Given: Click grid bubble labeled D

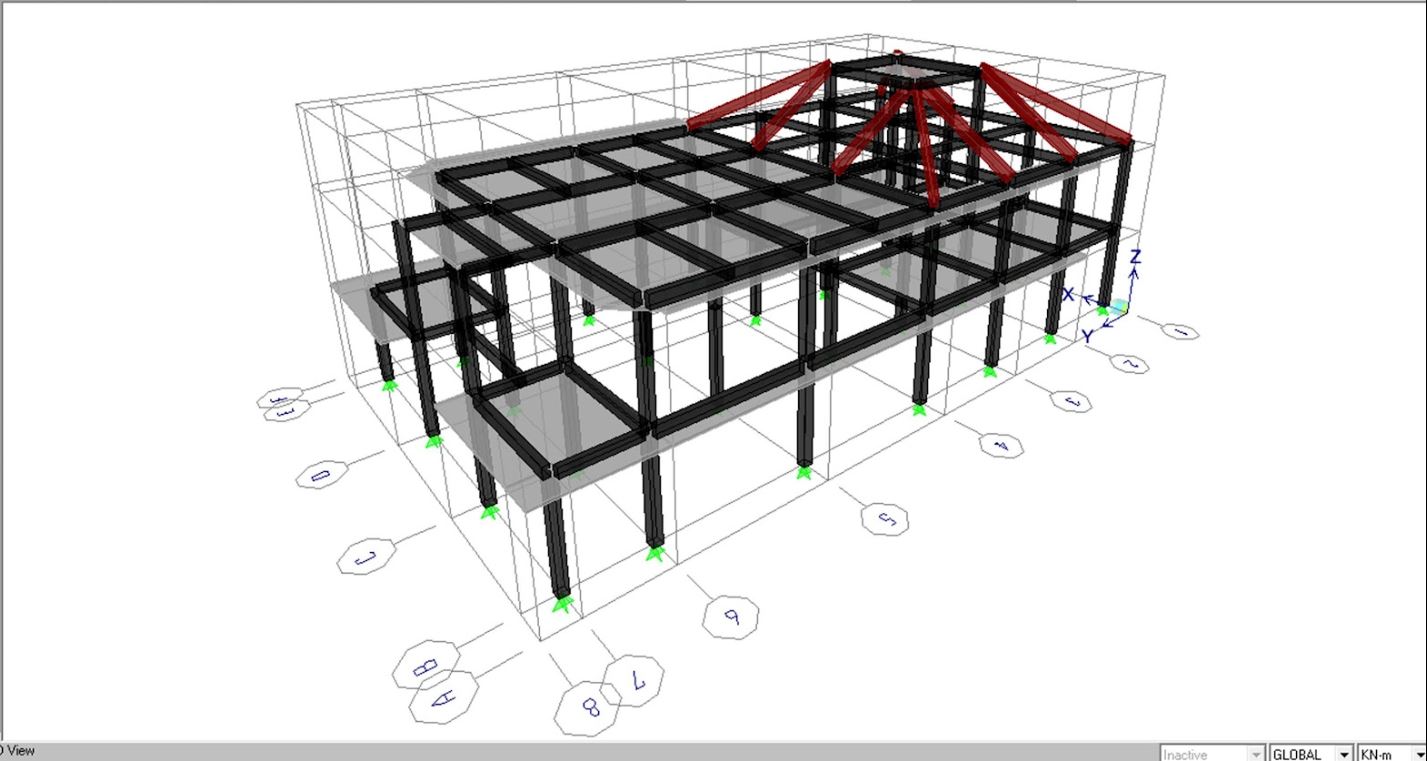Looking at the screenshot, I should (x=322, y=473).
